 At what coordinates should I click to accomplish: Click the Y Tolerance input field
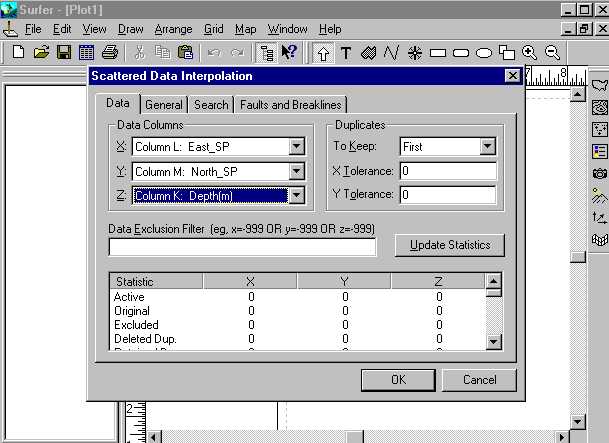point(448,194)
